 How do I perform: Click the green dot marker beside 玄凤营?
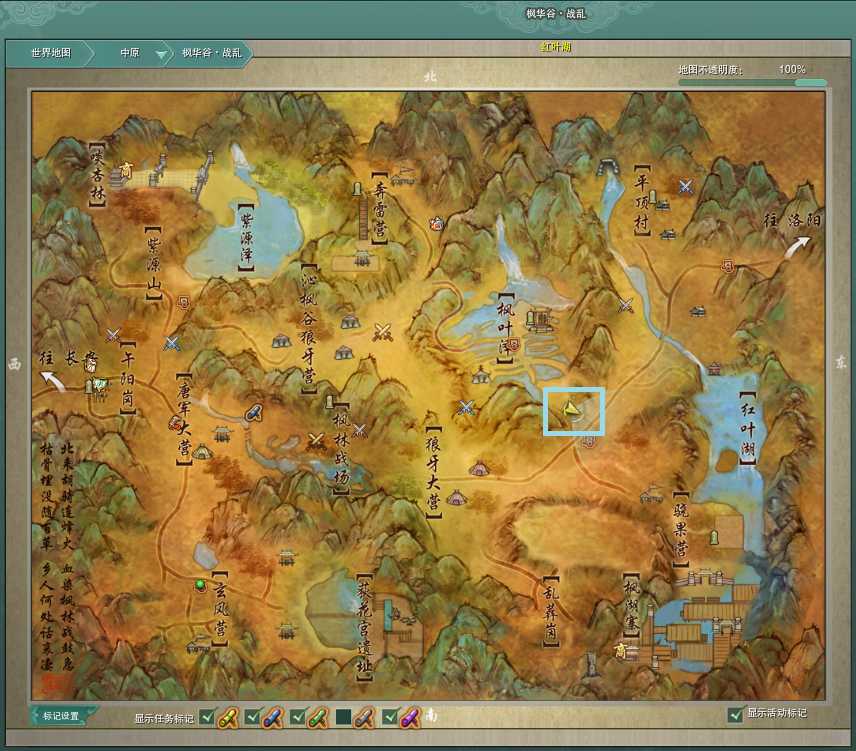(200, 584)
